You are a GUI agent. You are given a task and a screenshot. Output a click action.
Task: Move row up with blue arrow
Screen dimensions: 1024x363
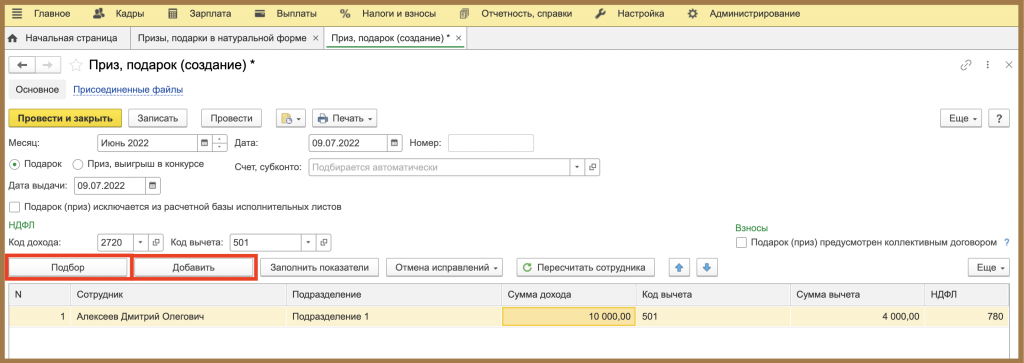pyautogui.click(x=679, y=268)
